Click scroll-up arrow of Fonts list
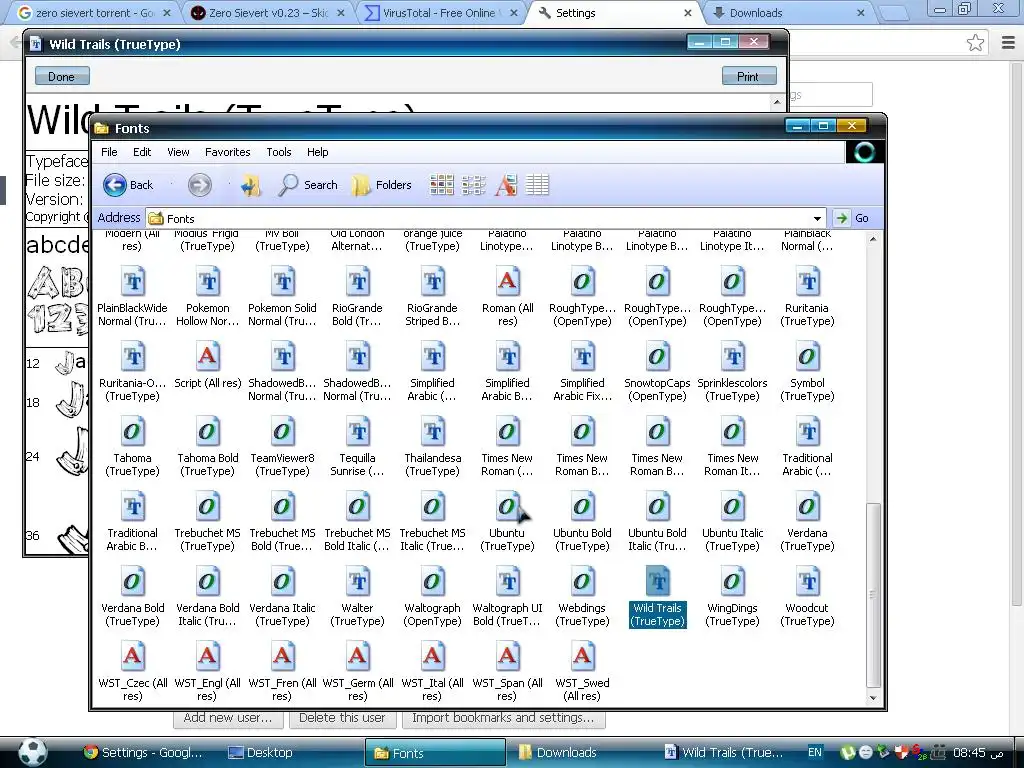Screen dimensions: 1024x768 (x=872, y=240)
